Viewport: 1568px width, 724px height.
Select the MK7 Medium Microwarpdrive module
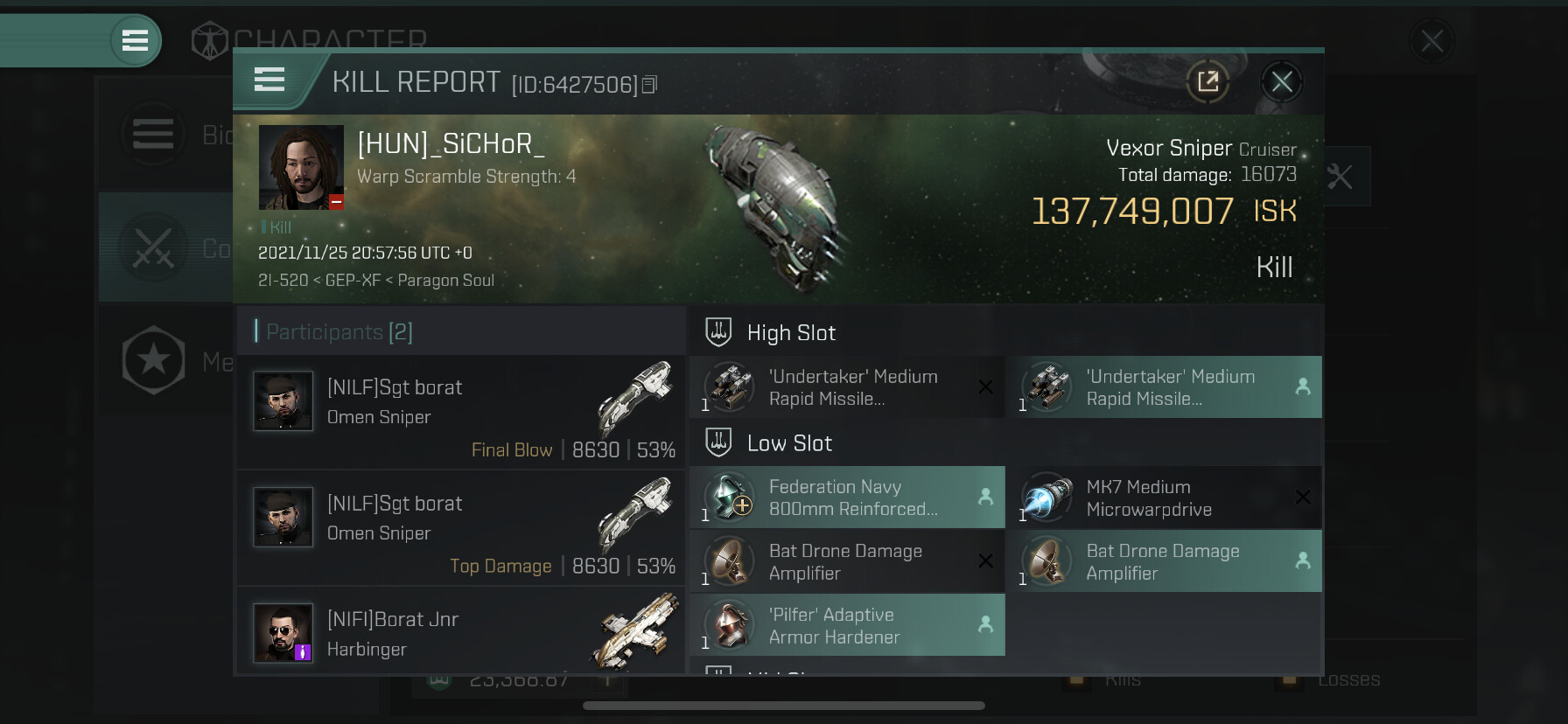click(x=1164, y=498)
